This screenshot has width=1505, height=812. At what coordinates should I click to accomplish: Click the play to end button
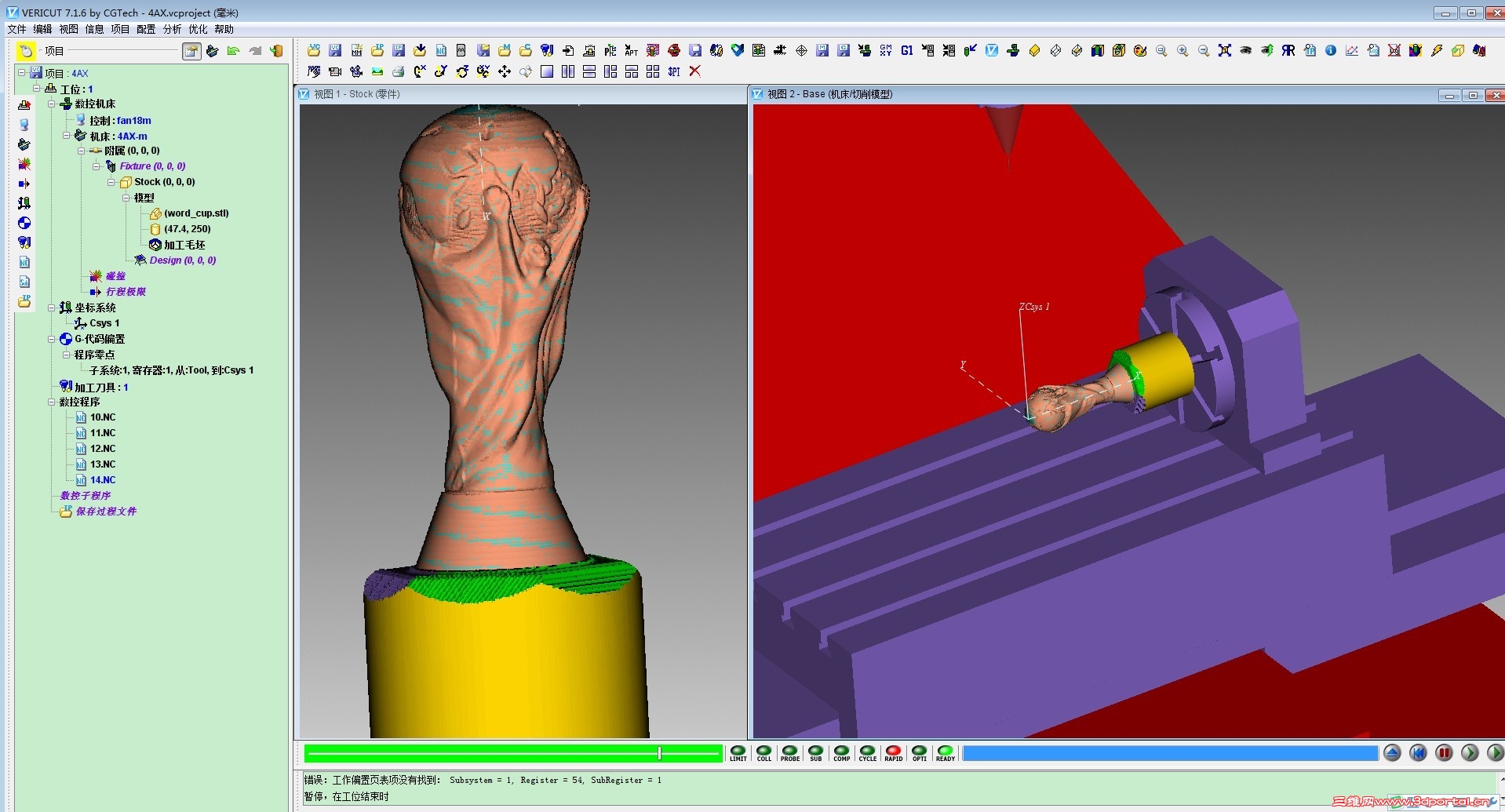pyautogui.click(x=1496, y=753)
